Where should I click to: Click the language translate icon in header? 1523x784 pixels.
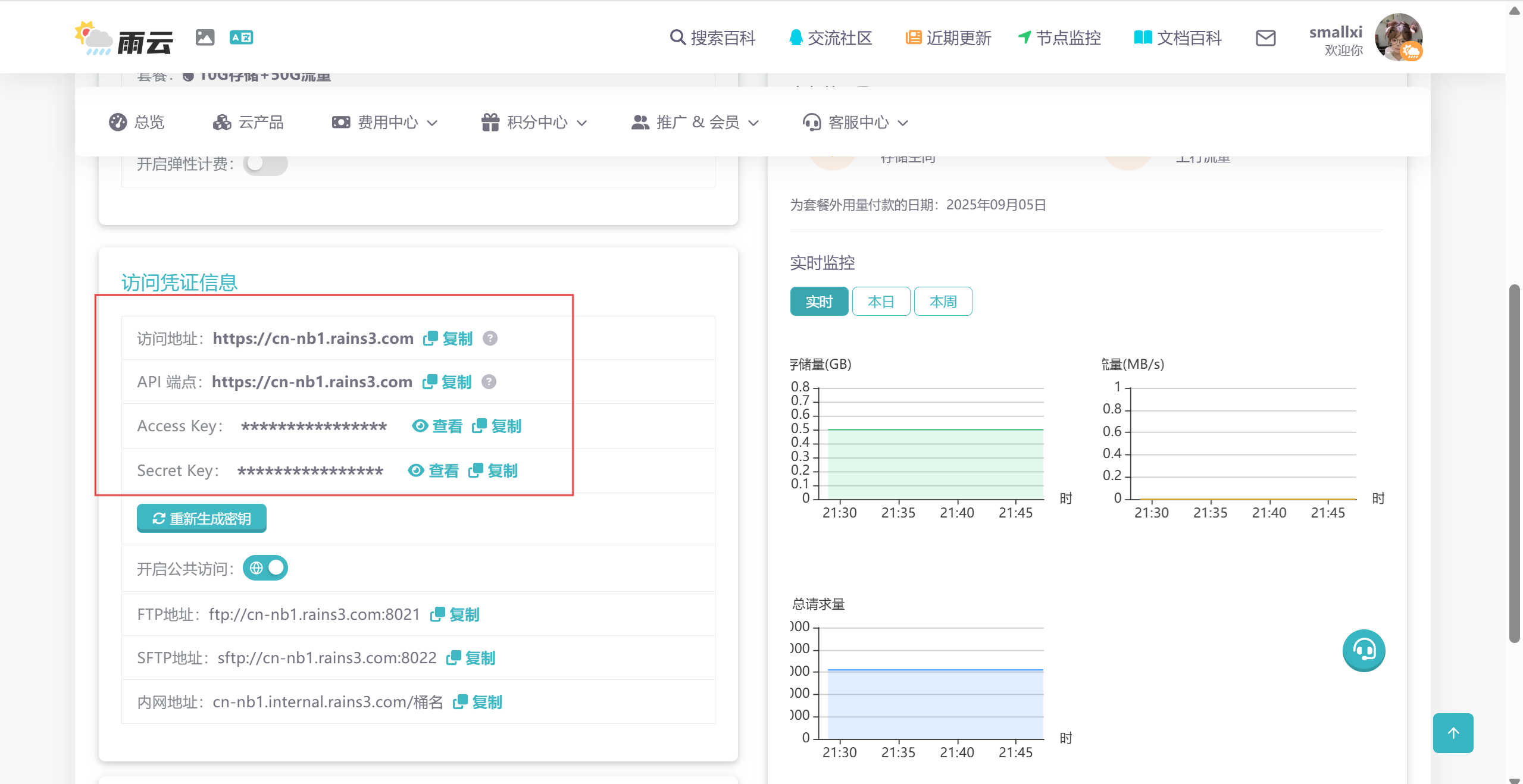pos(241,37)
